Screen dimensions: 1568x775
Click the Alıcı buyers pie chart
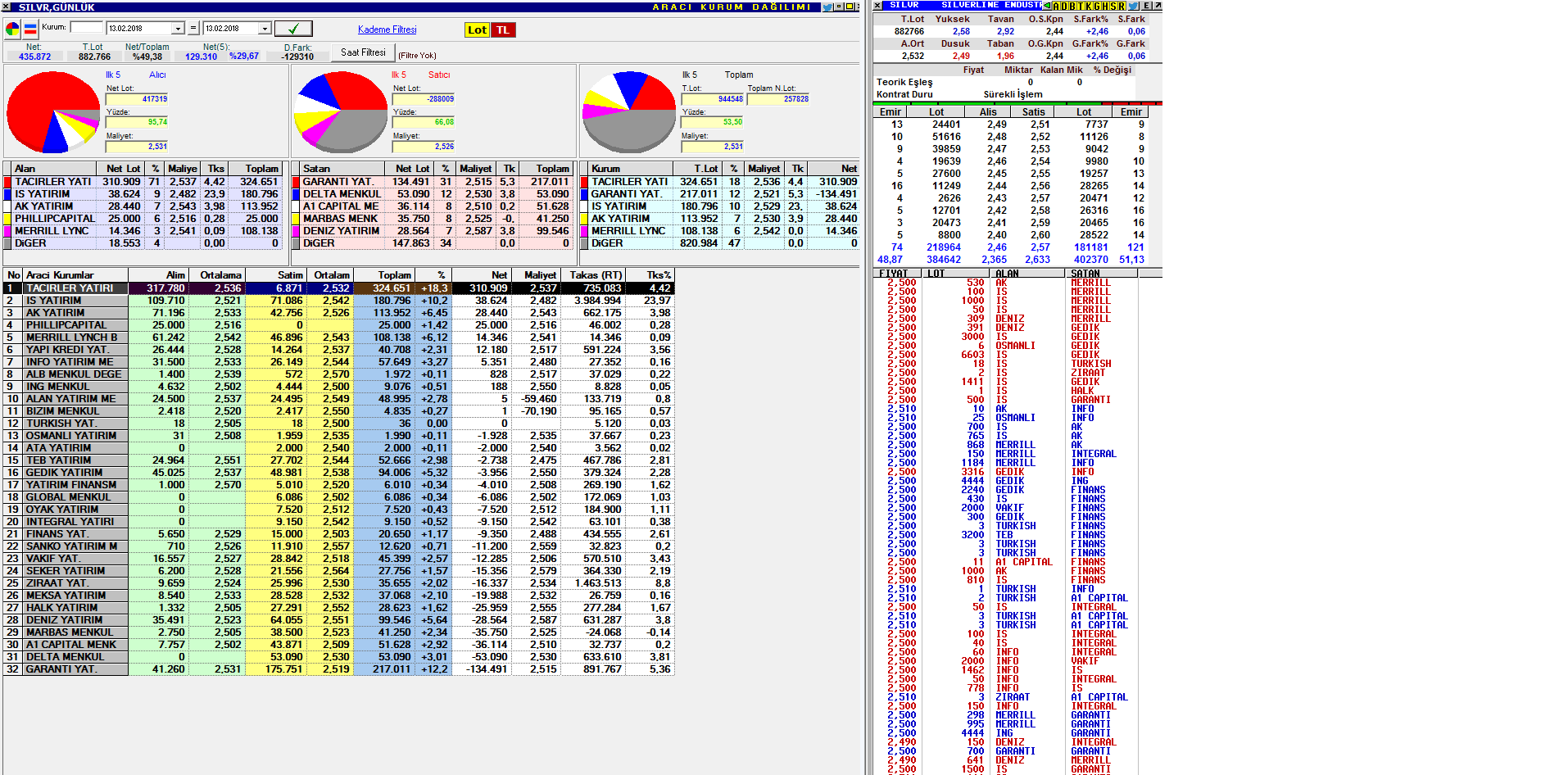tap(53, 112)
